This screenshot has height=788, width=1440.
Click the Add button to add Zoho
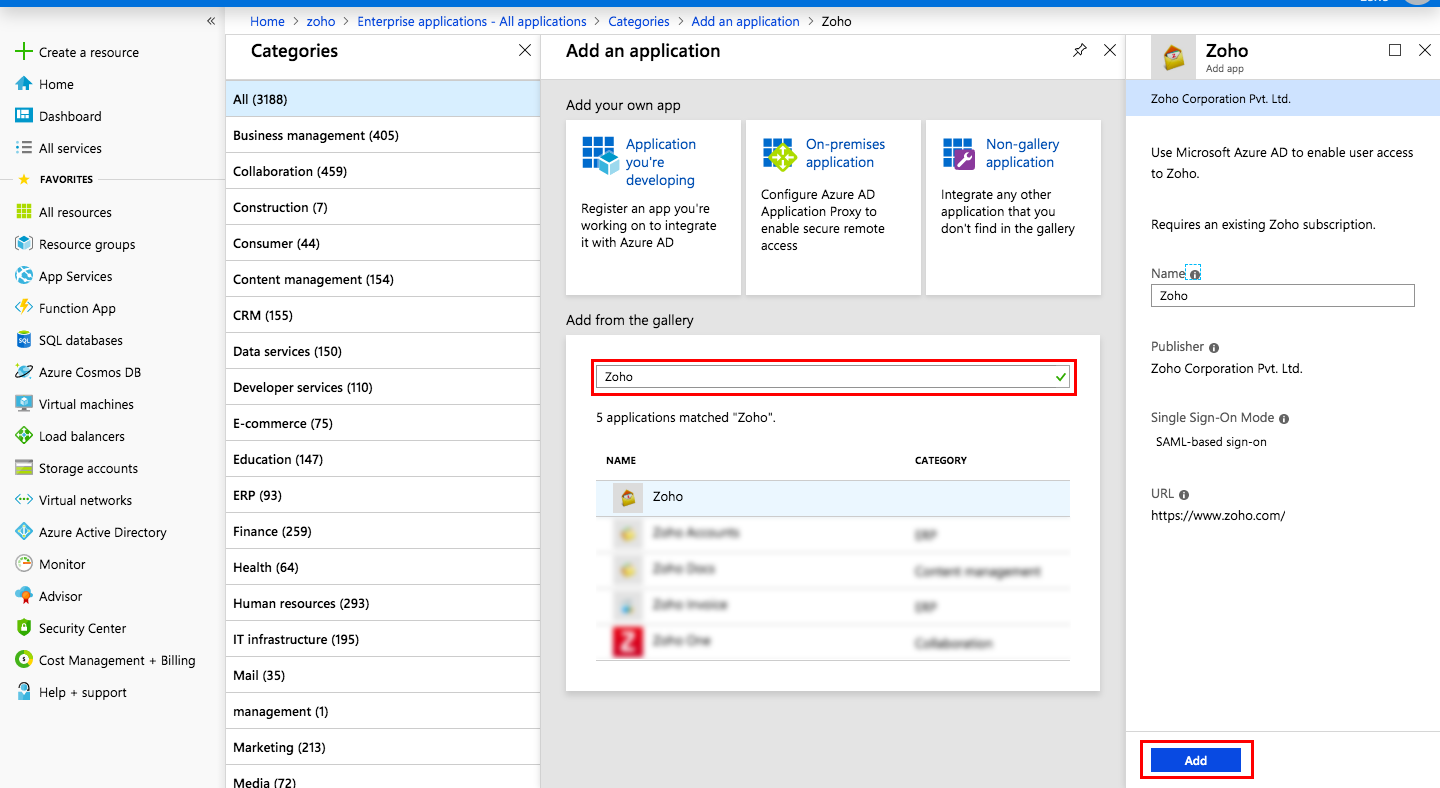point(1196,760)
